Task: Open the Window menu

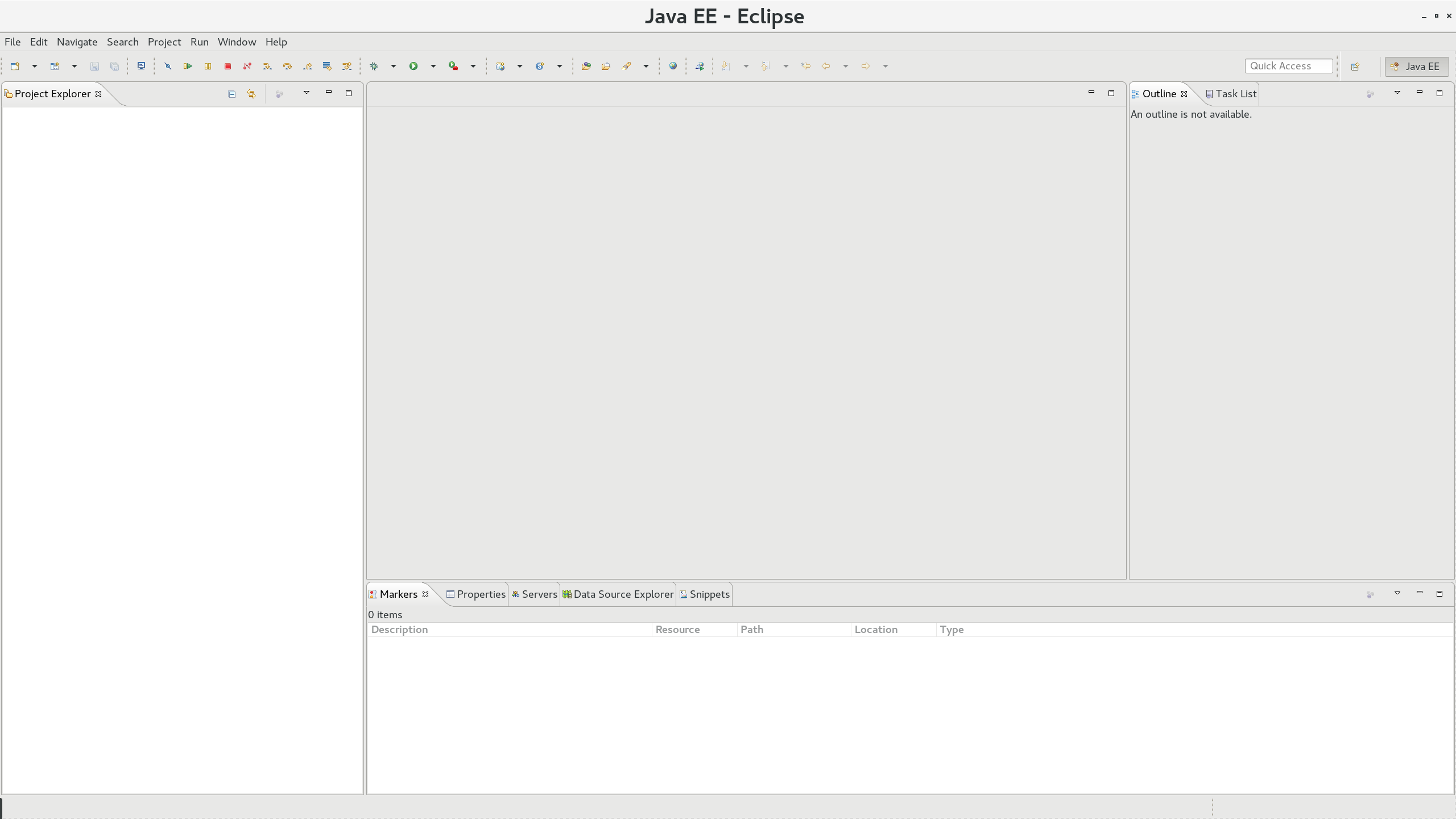Action: point(237,42)
